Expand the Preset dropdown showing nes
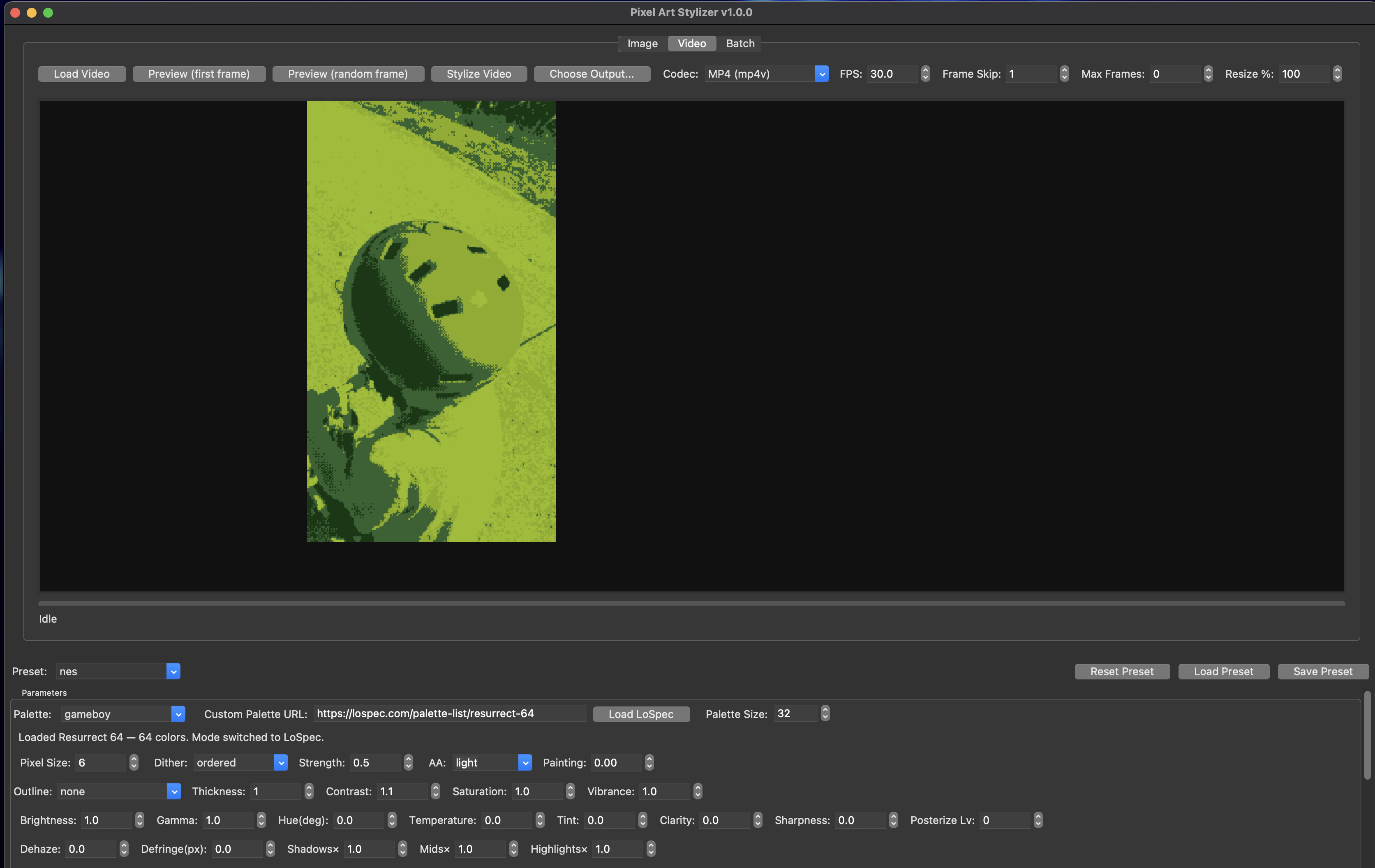Screen dimensions: 1375x868 [x=118, y=671]
